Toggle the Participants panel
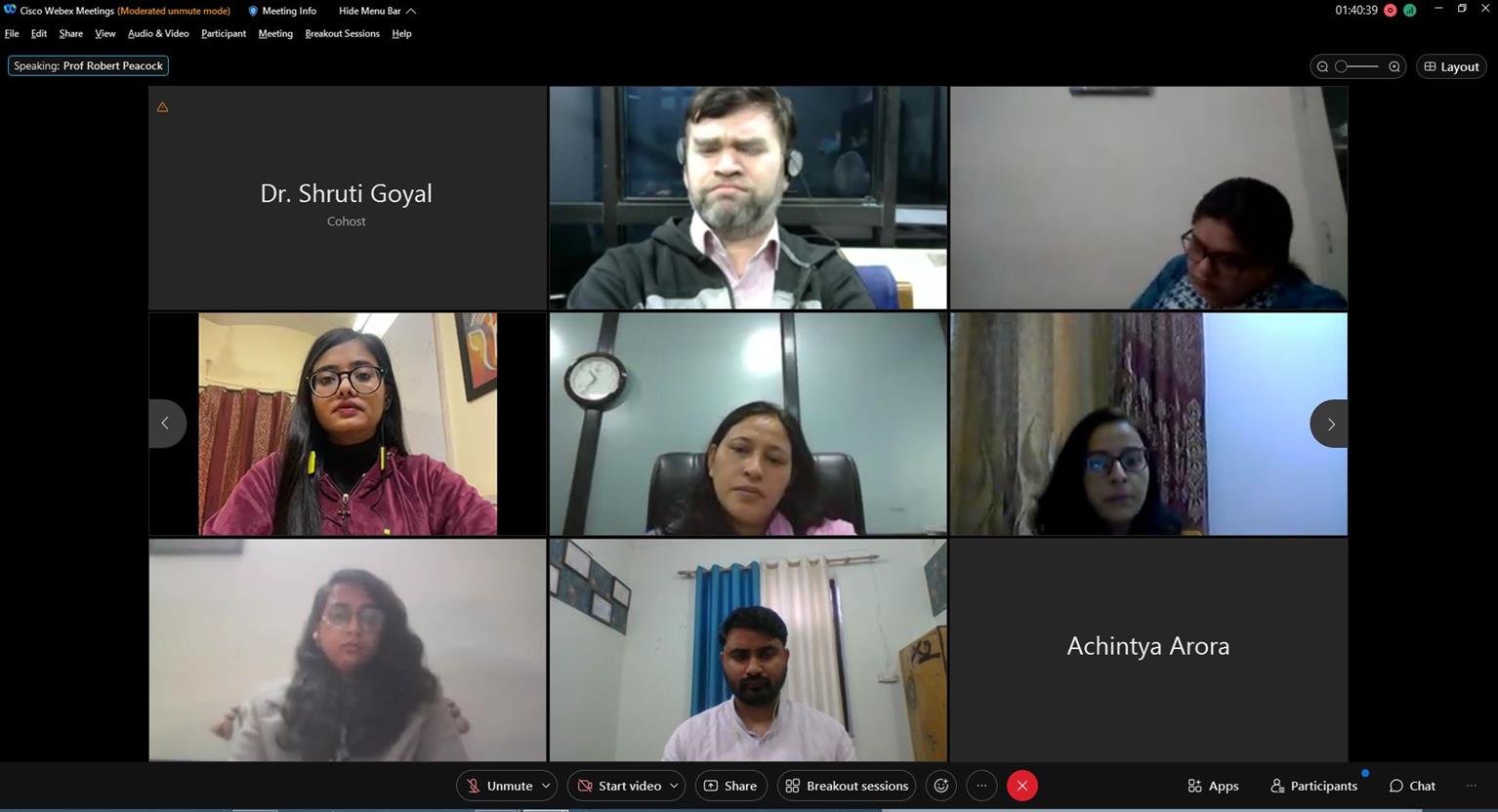Image resolution: width=1498 pixels, height=812 pixels. [1313, 786]
